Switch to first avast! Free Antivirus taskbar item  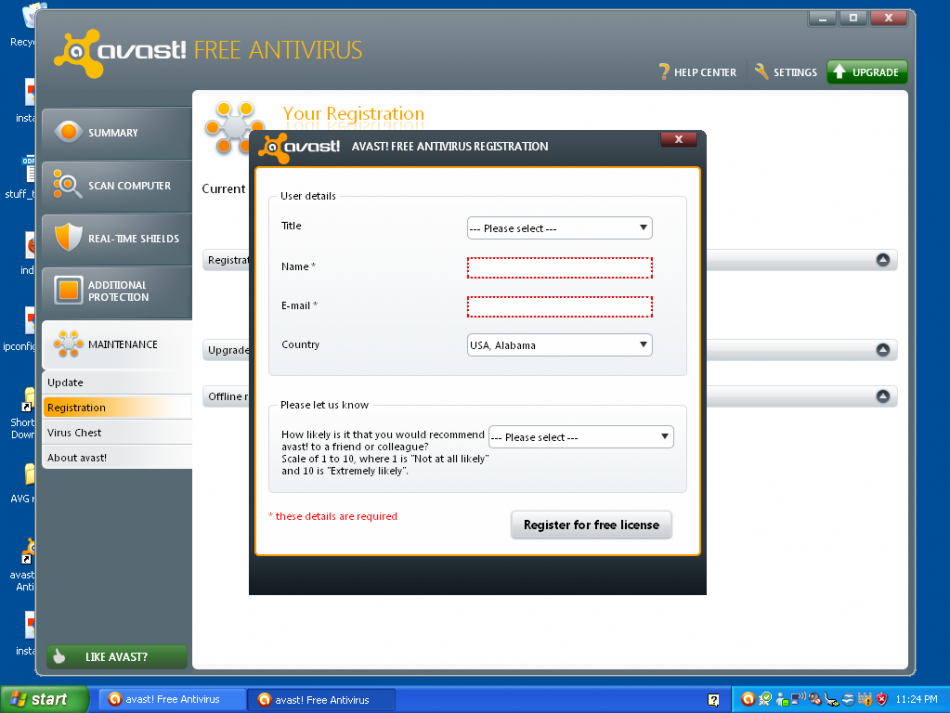pos(172,700)
